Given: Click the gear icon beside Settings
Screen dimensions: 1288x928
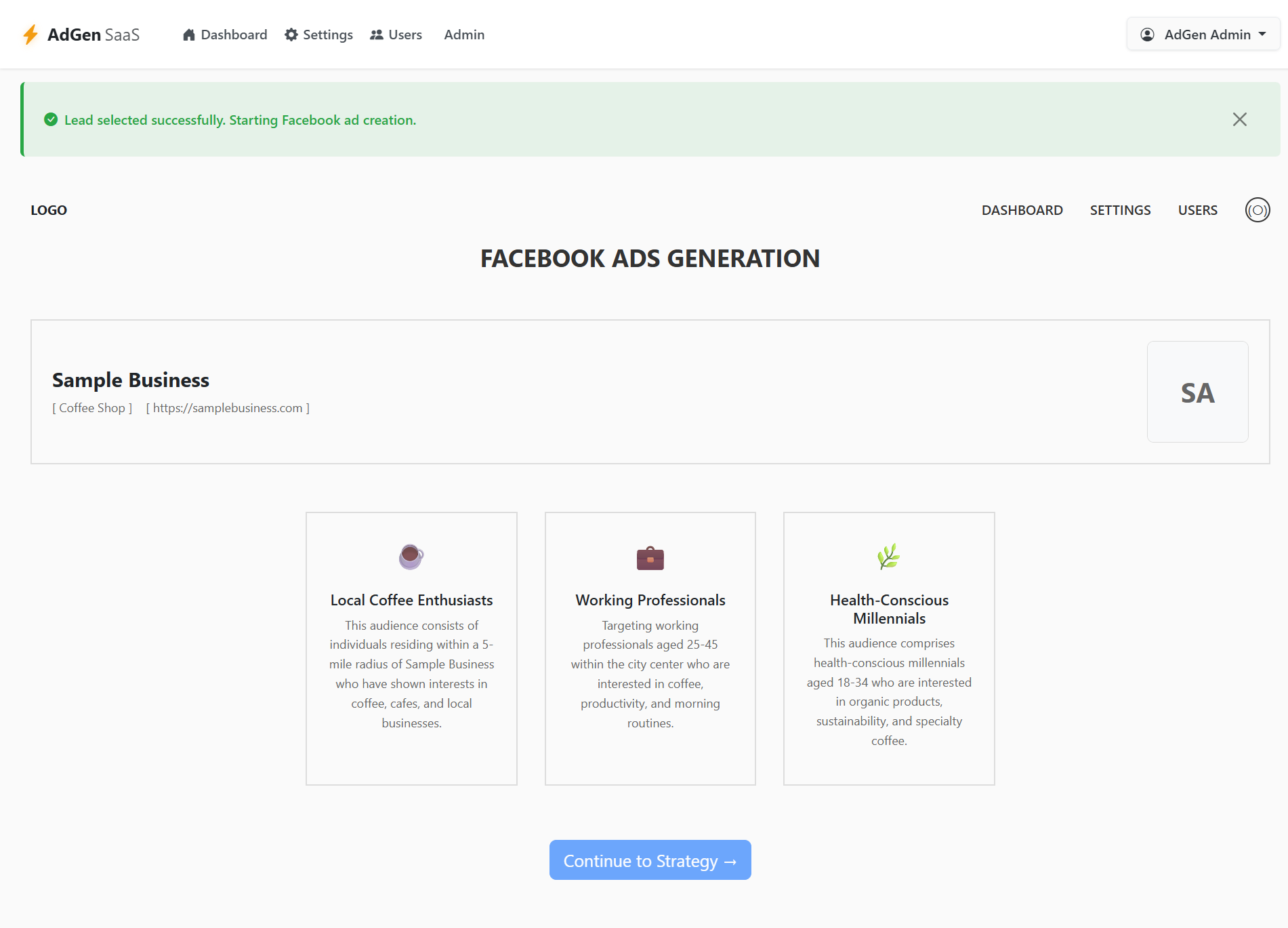Looking at the screenshot, I should (x=291, y=35).
